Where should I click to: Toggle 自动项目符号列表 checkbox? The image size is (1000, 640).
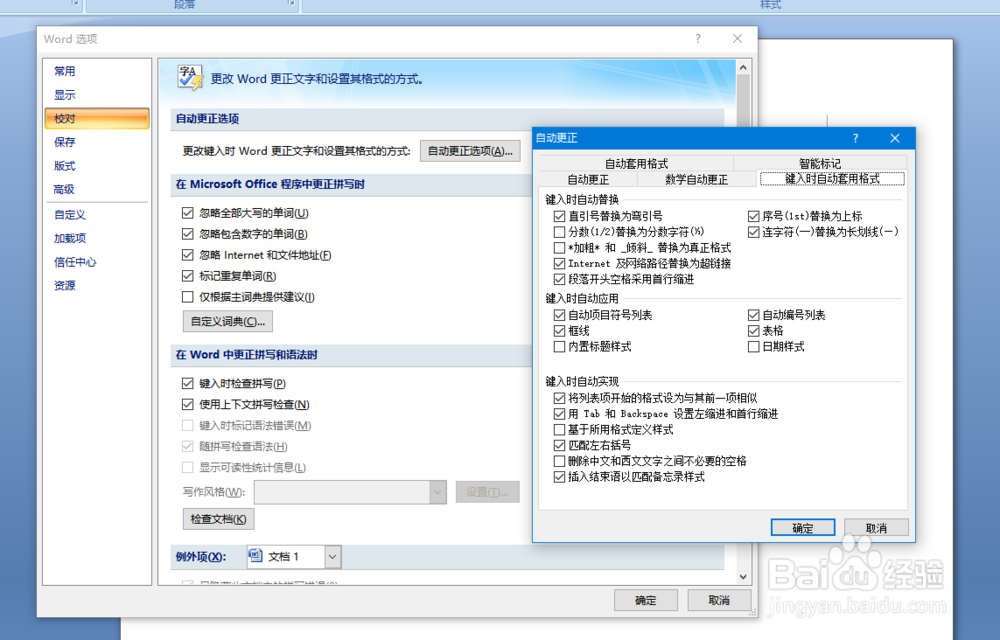tap(559, 315)
